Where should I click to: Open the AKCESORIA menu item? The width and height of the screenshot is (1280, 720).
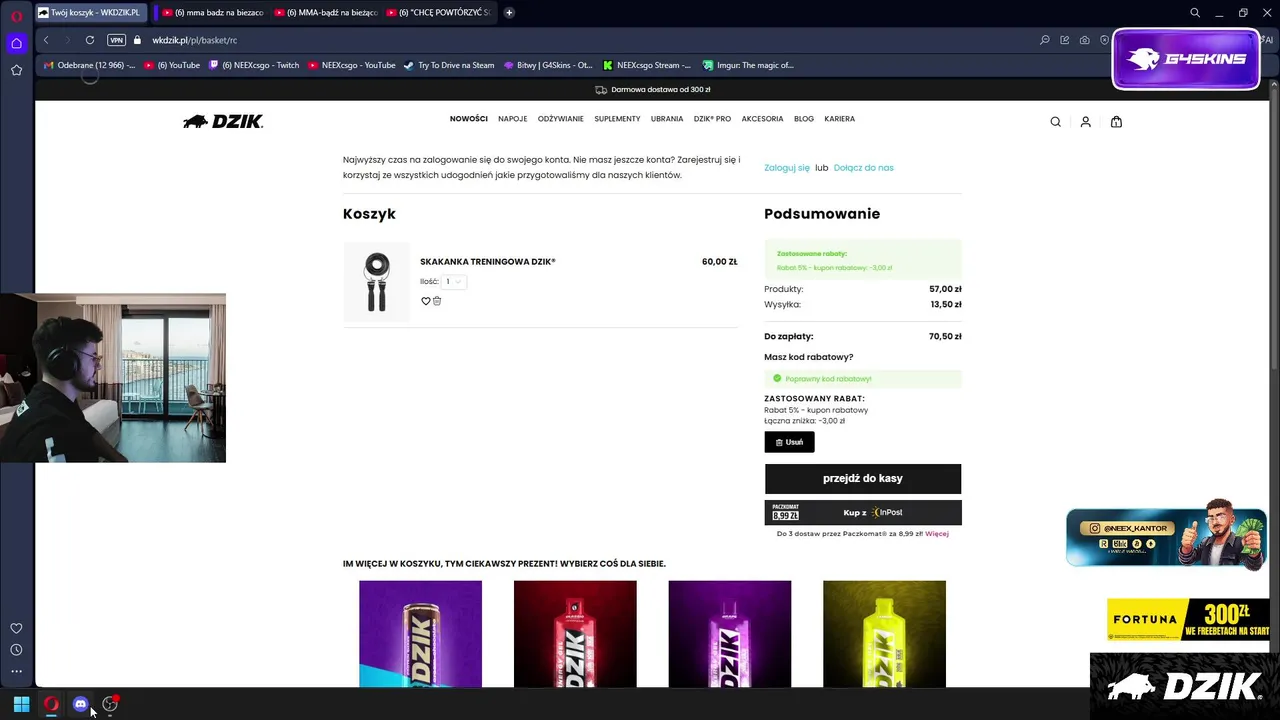[x=762, y=119]
